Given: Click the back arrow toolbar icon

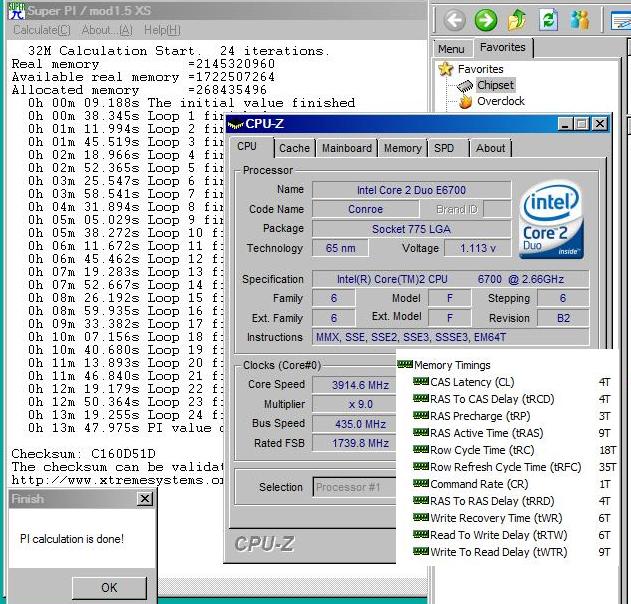Looking at the screenshot, I should click(x=455, y=20).
